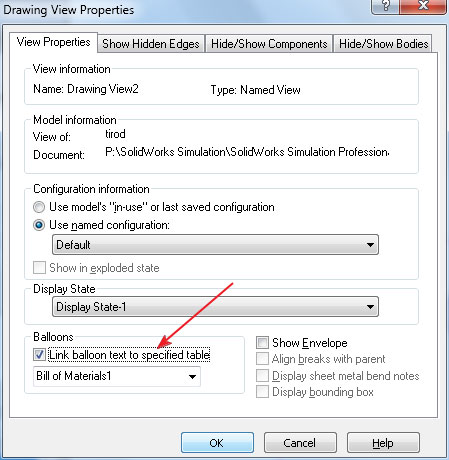Close the Drawing View Properties window
This screenshot has height=460, width=449.
(x=423, y=6)
